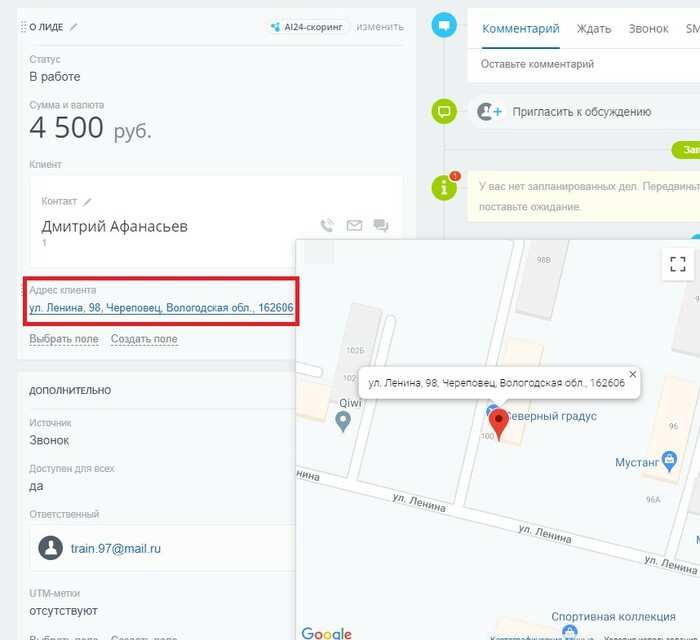
Task: Switch to Комментарий tab
Action: (x=521, y=29)
